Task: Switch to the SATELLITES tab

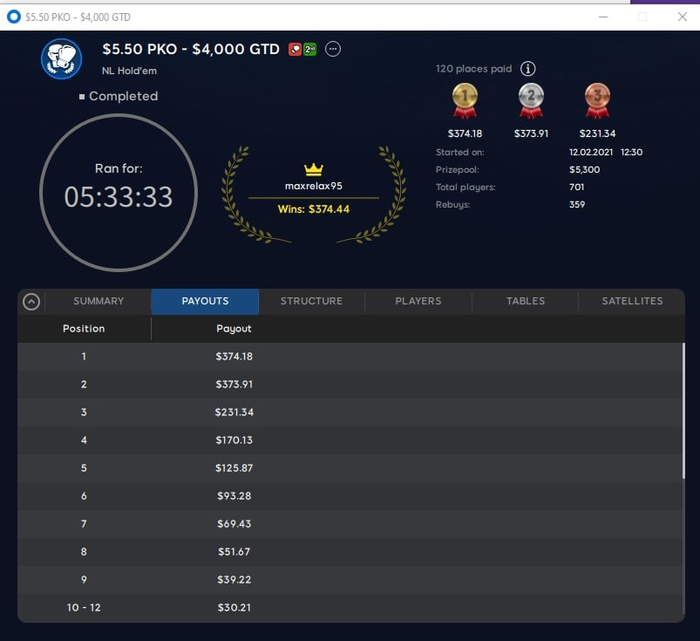Action: tap(632, 301)
